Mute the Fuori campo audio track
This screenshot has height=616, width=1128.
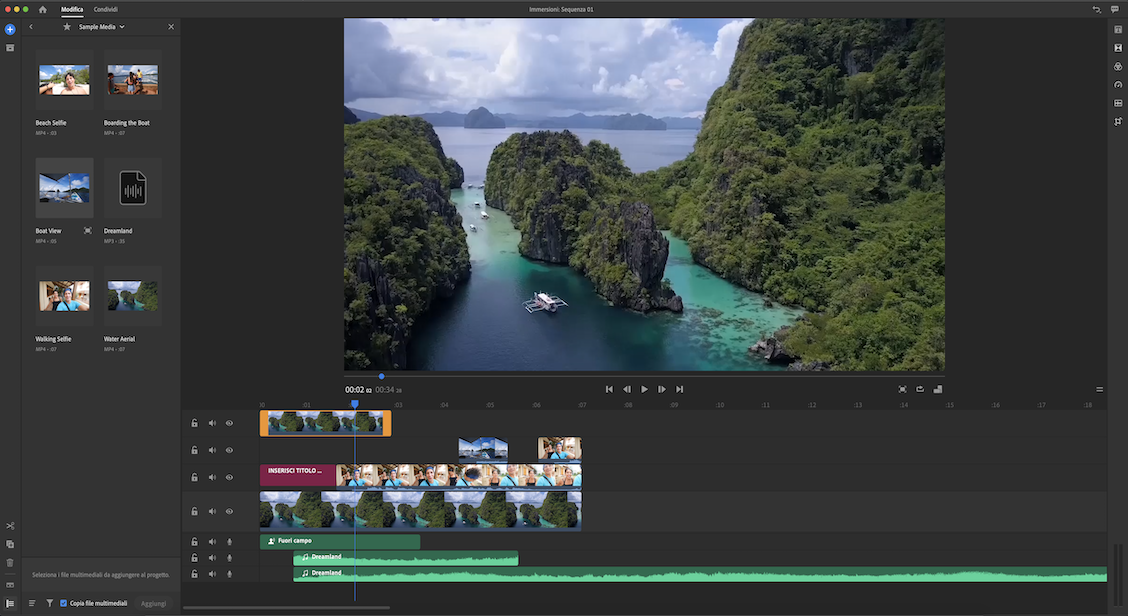coord(212,541)
